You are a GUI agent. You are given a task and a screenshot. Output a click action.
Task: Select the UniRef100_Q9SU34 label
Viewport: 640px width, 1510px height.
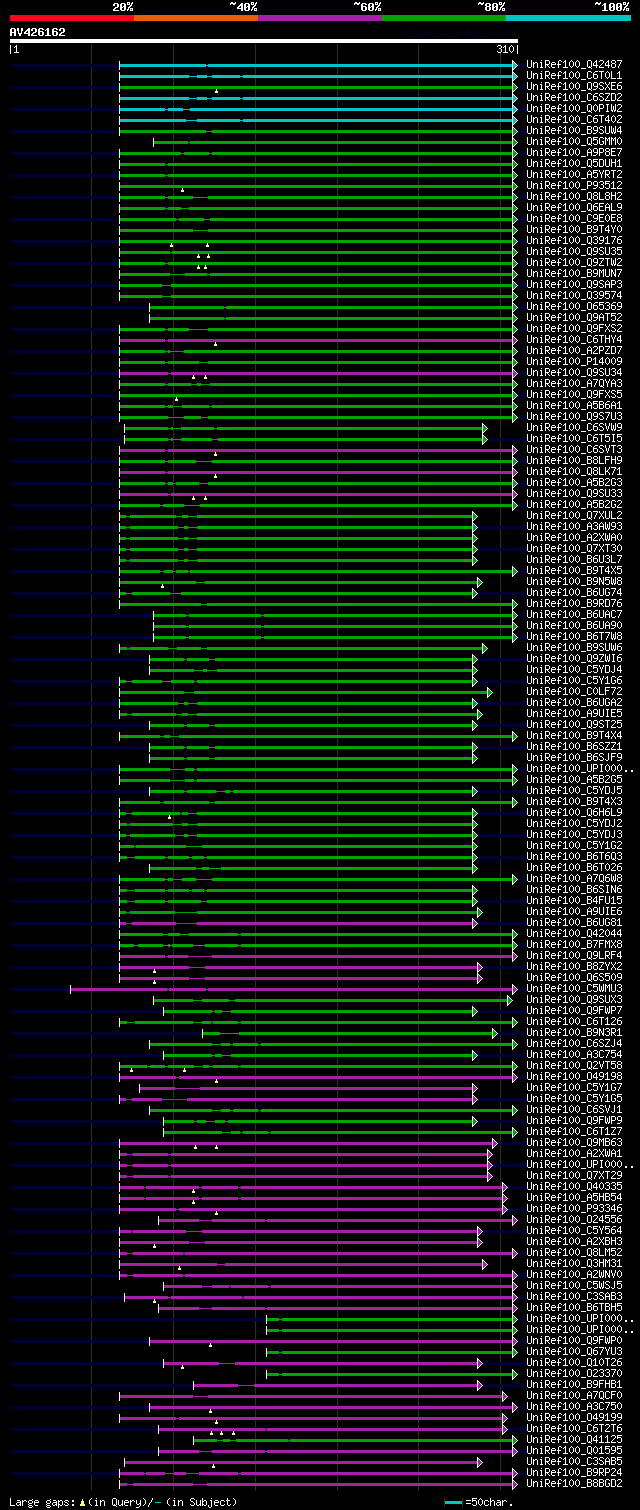pos(574,372)
